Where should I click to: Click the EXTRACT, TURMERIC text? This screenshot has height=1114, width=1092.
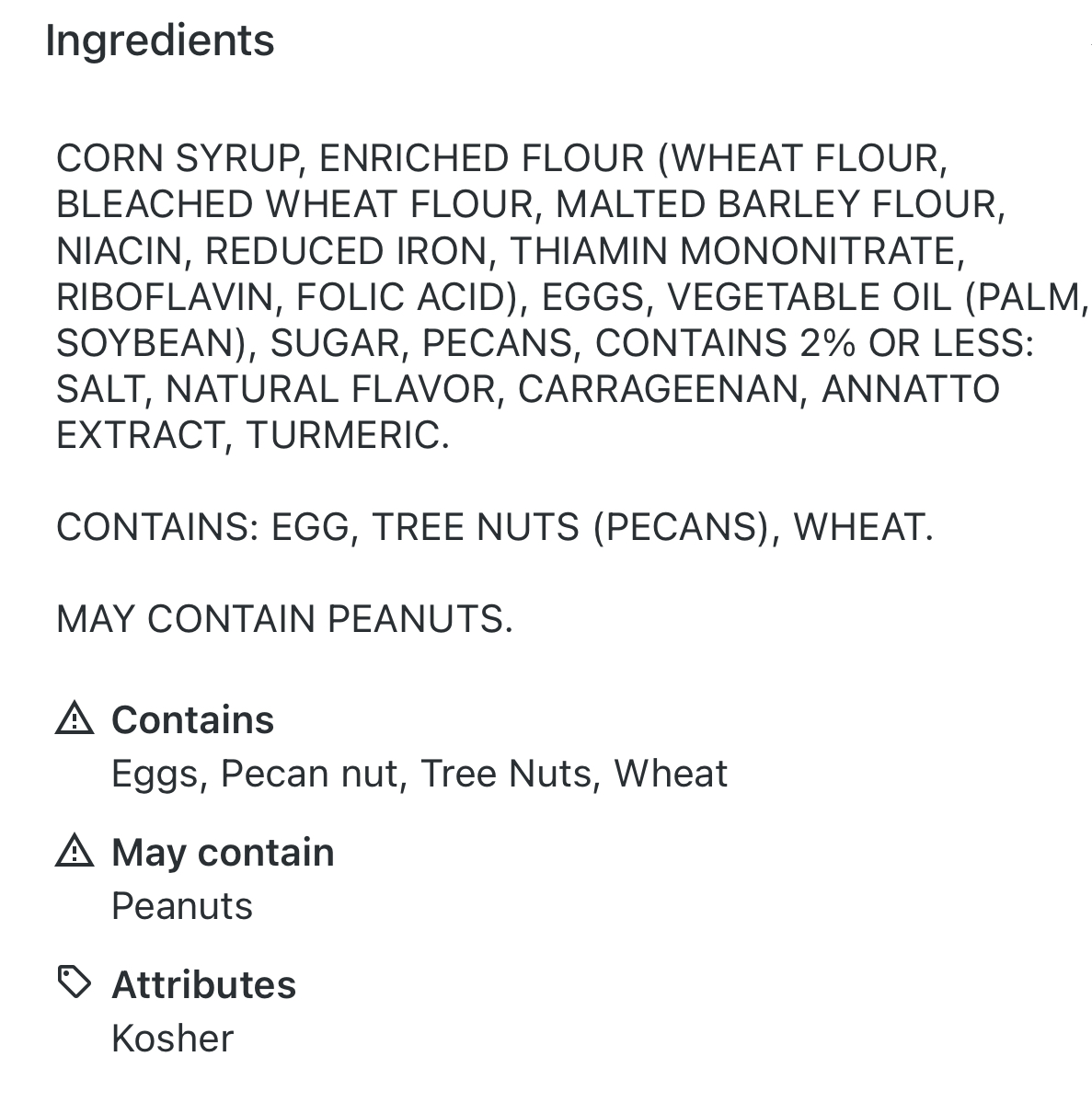pos(253,434)
